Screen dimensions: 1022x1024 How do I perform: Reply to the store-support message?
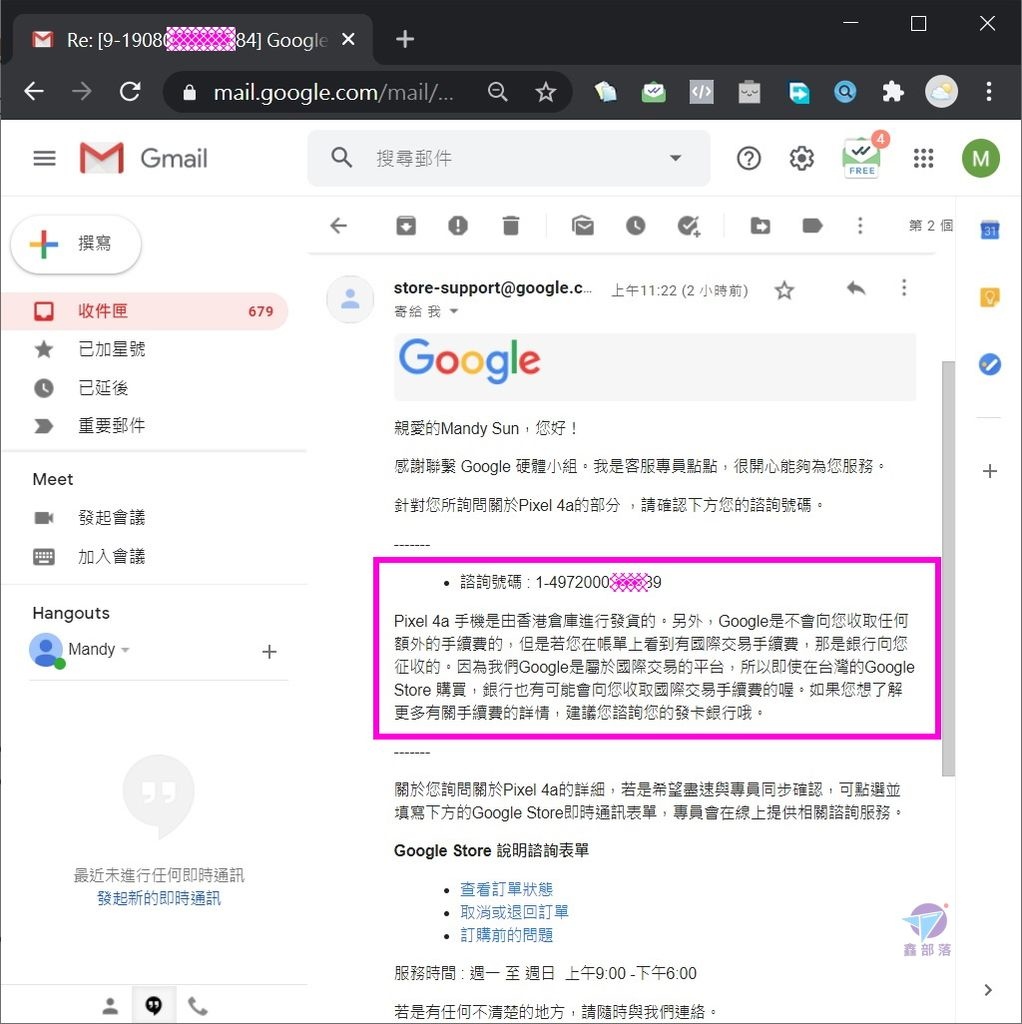click(855, 288)
